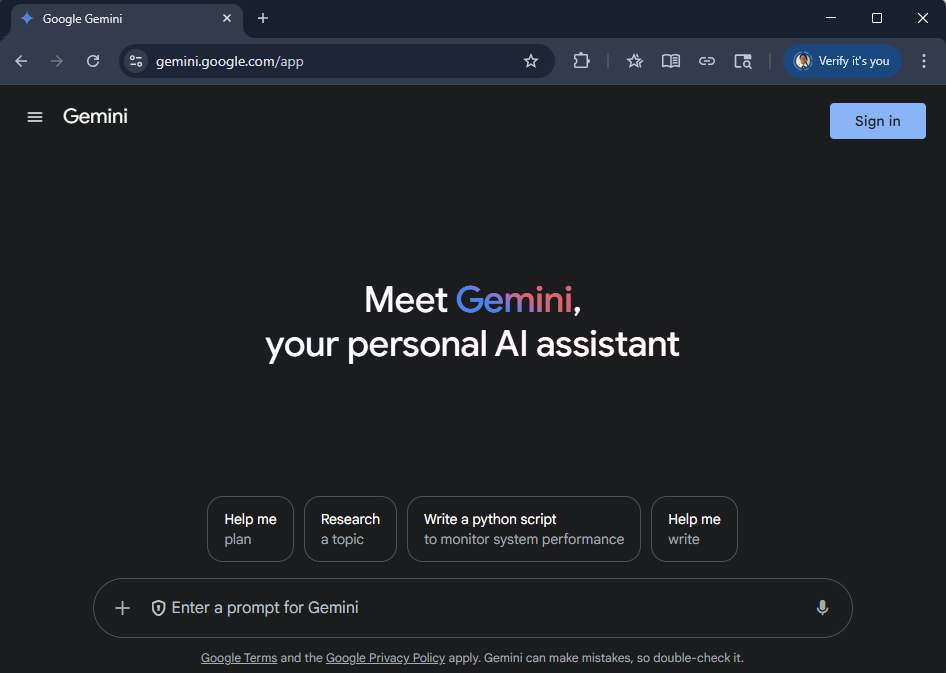Click the plus icon in prompt box
946x673 pixels.
tap(122, 608)
